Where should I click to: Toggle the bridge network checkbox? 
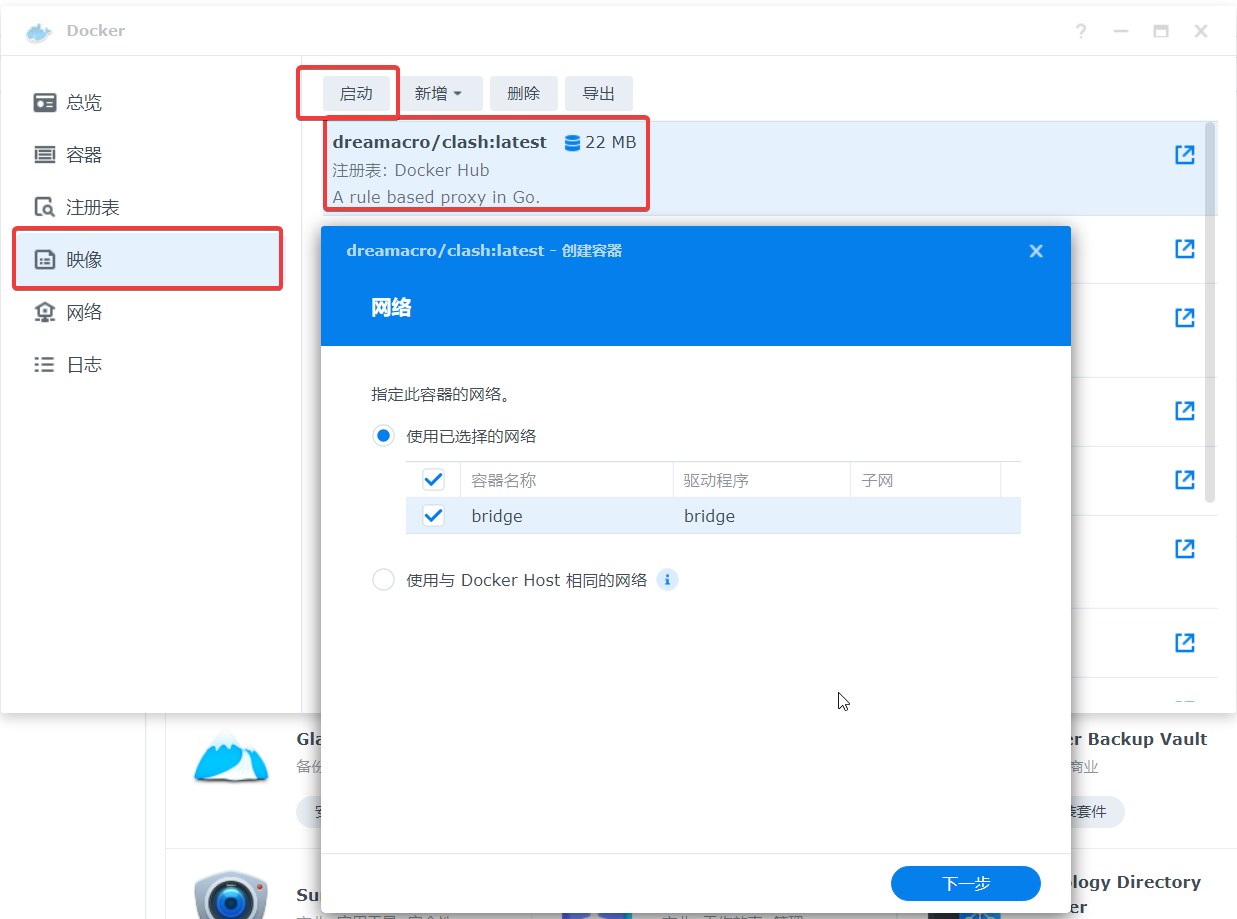click(433, 516)
